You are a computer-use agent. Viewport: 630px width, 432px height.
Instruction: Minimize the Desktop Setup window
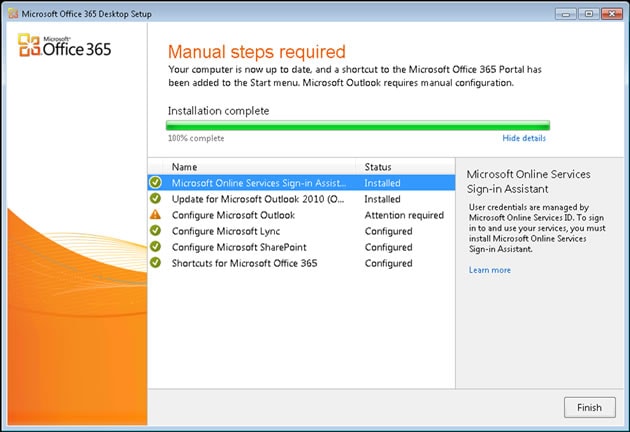[566, 14]
